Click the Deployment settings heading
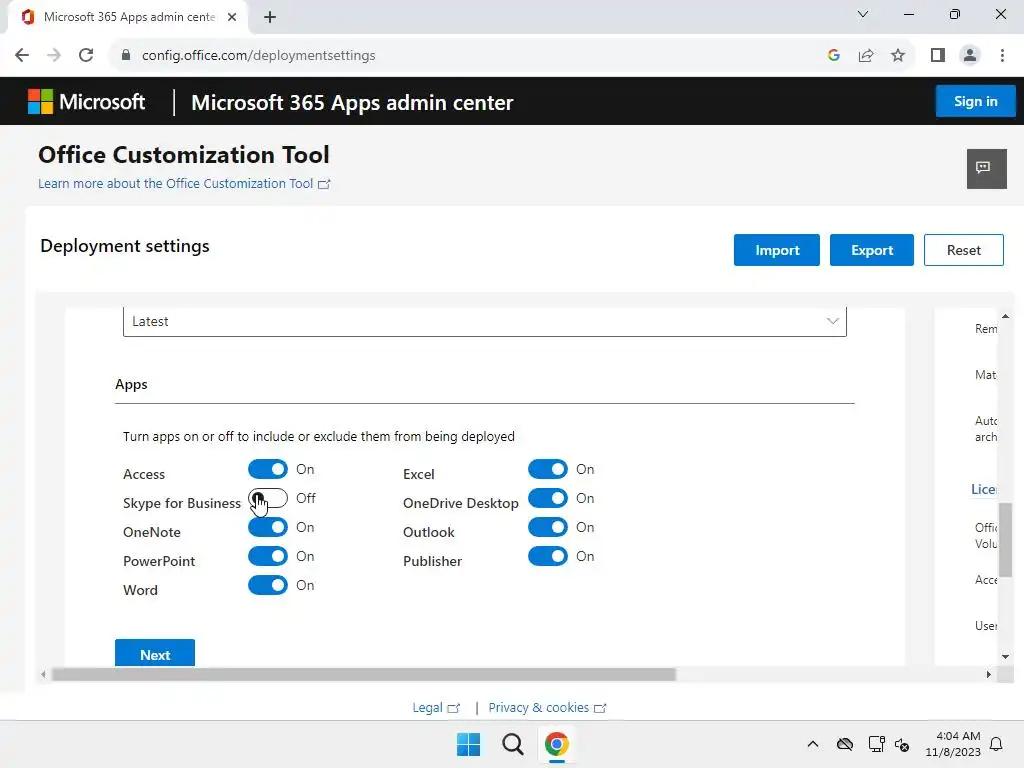The image size is (1024, 768). point(125,246)
